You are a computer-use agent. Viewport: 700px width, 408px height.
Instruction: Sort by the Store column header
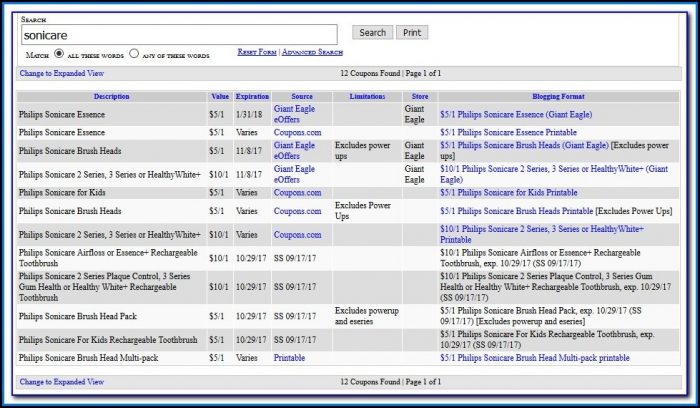(420, 96)
